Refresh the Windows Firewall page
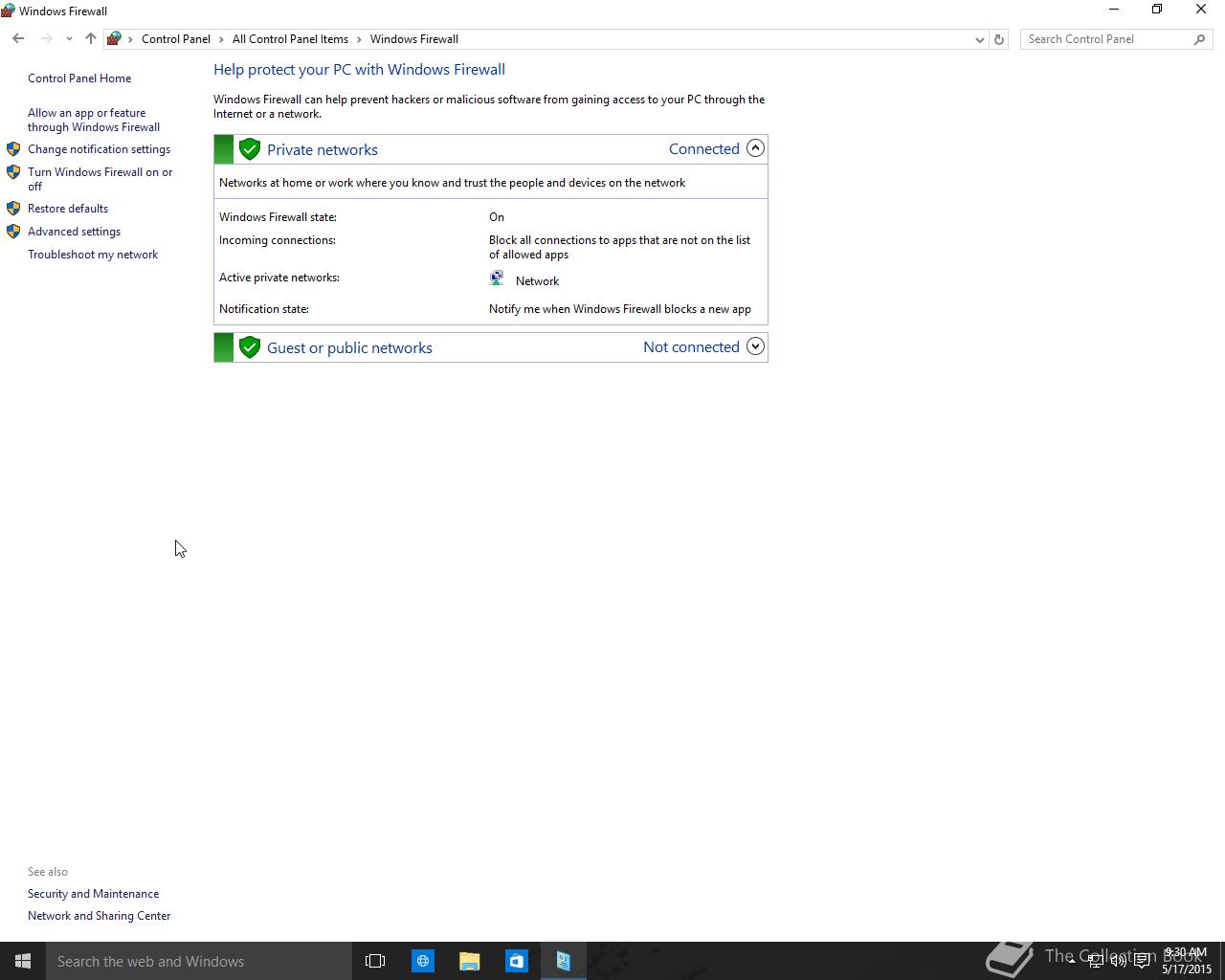This screenshot has height=980, width=1225. click(x=998, y=39)
